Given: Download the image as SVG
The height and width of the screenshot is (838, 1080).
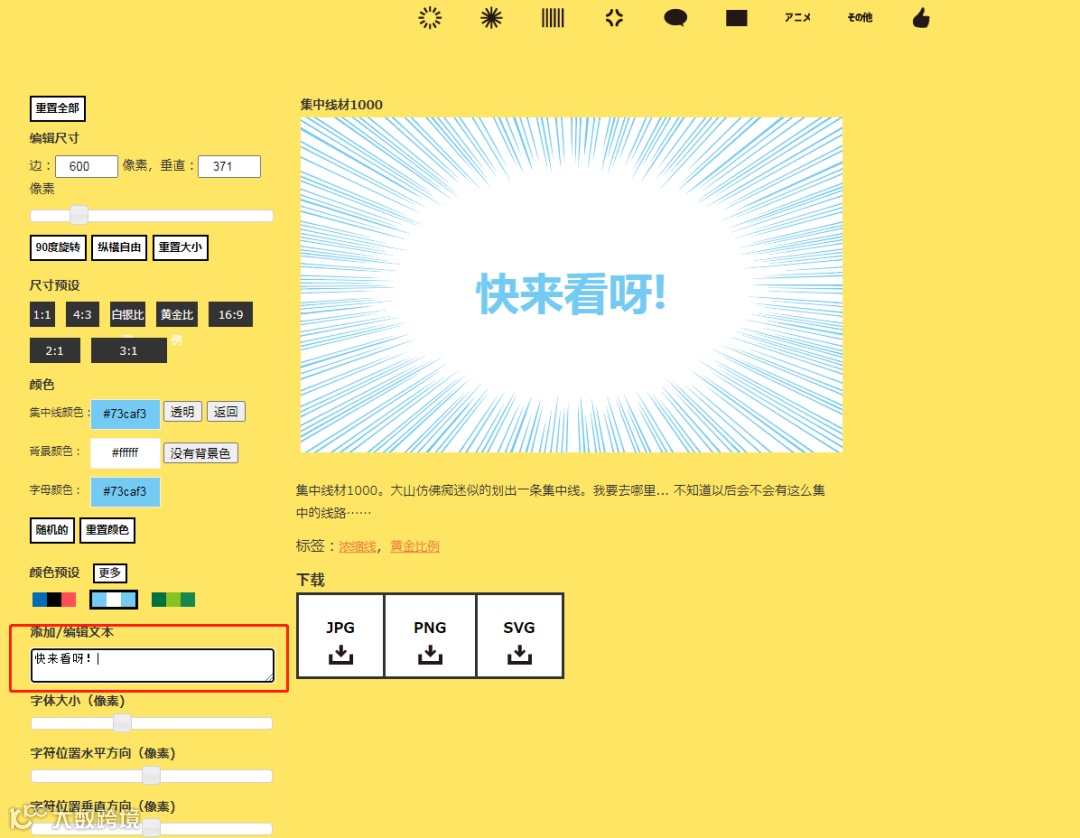Looking at the screenshot, I should coord(519,636).
